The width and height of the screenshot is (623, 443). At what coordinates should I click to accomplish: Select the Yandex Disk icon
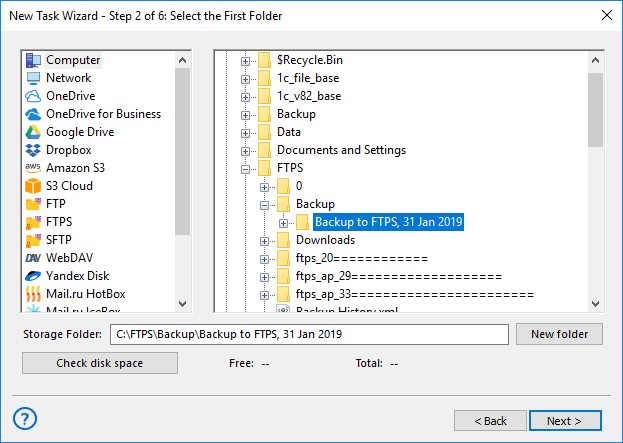pos(33,276)
